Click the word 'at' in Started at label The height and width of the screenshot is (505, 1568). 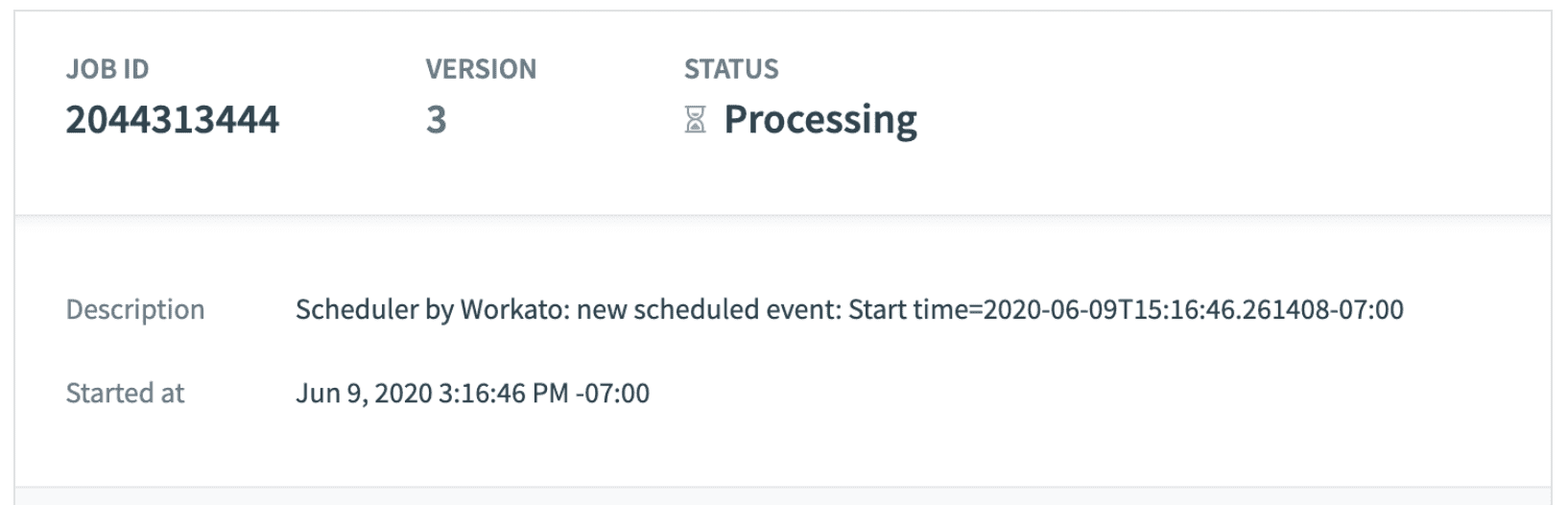coord(173,393)
